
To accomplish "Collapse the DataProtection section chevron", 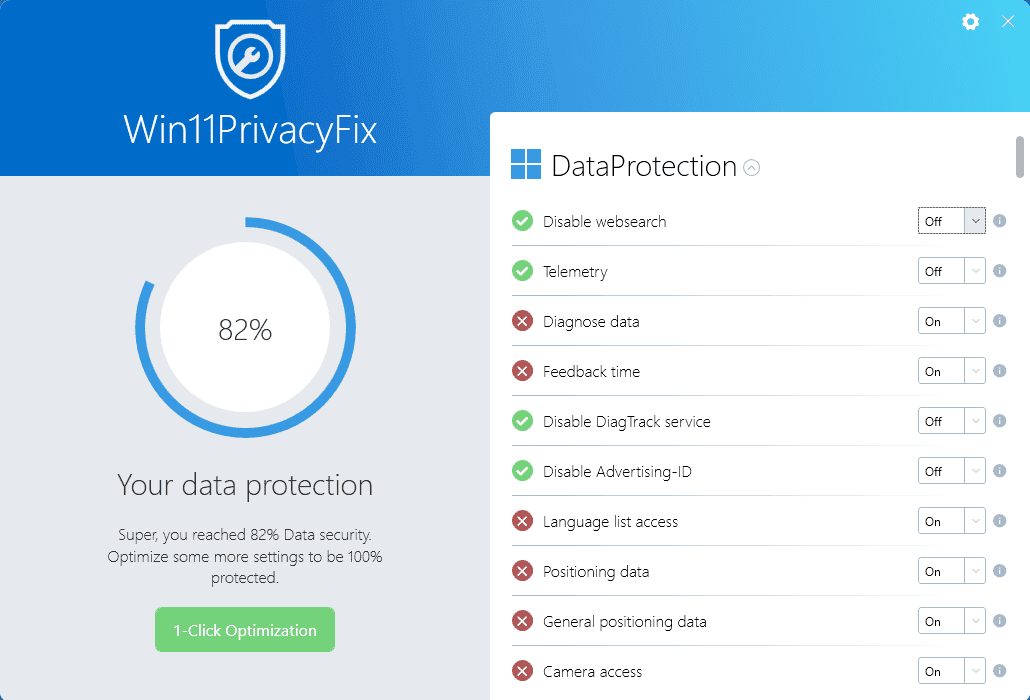I will [x=752, y=168].
